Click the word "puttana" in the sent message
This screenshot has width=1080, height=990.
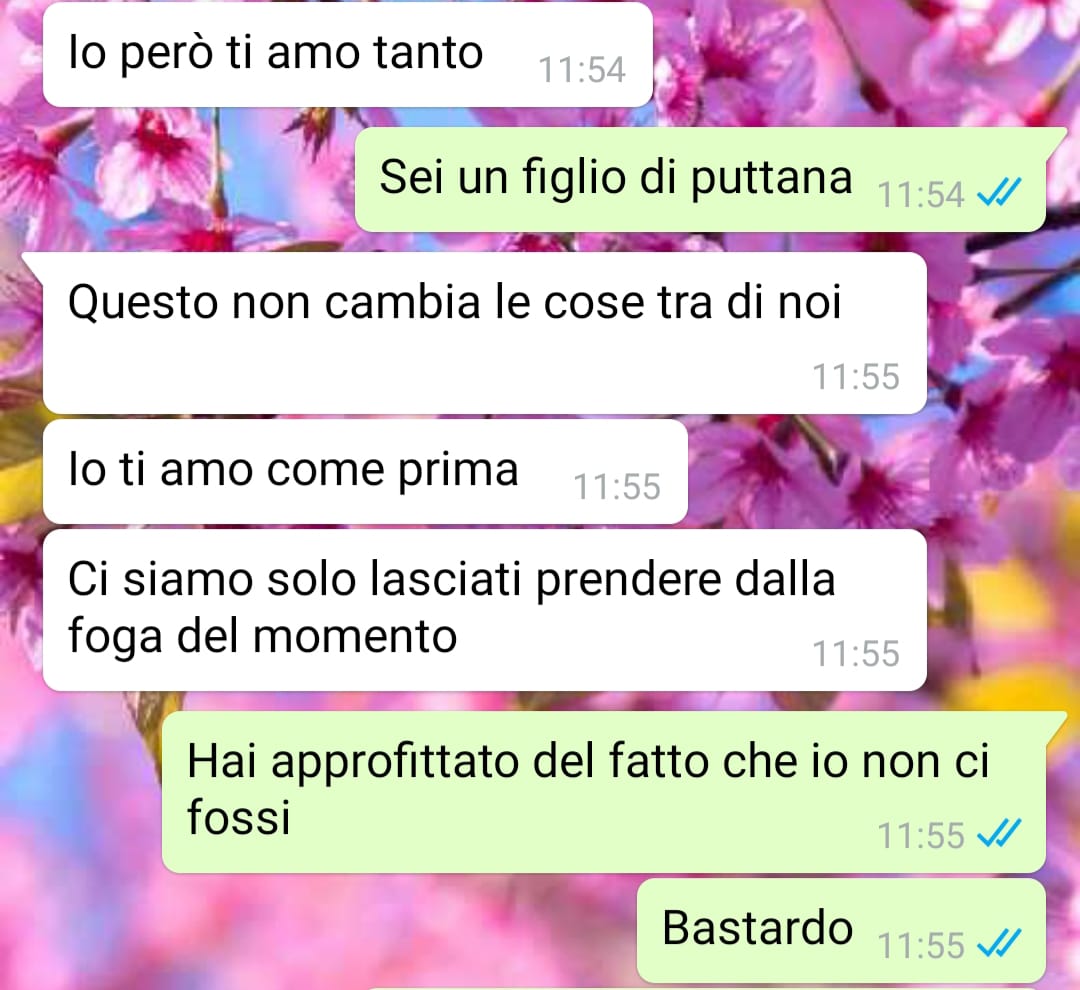pos(771,178)
